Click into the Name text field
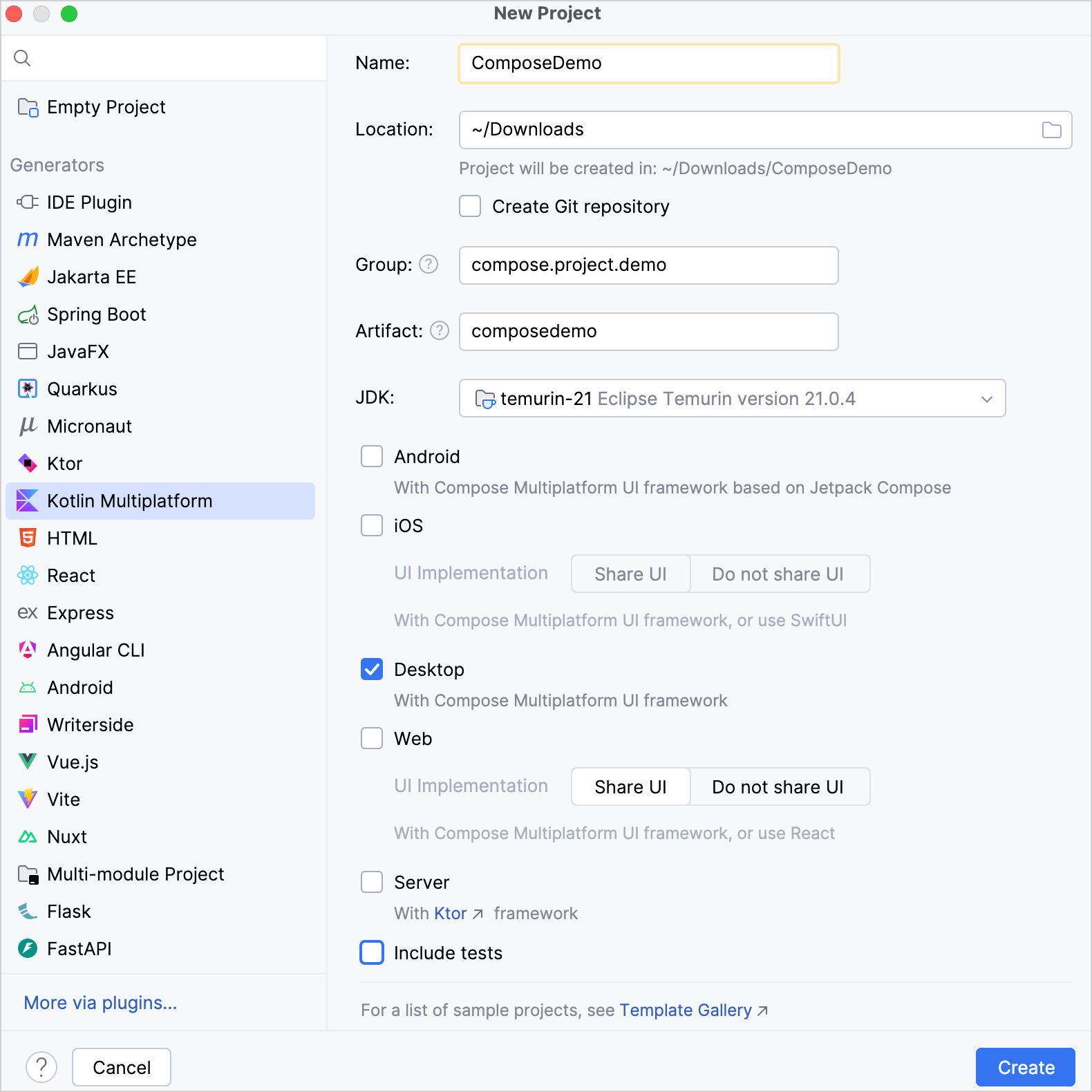1092x1092 pixels. click(648, 64)
